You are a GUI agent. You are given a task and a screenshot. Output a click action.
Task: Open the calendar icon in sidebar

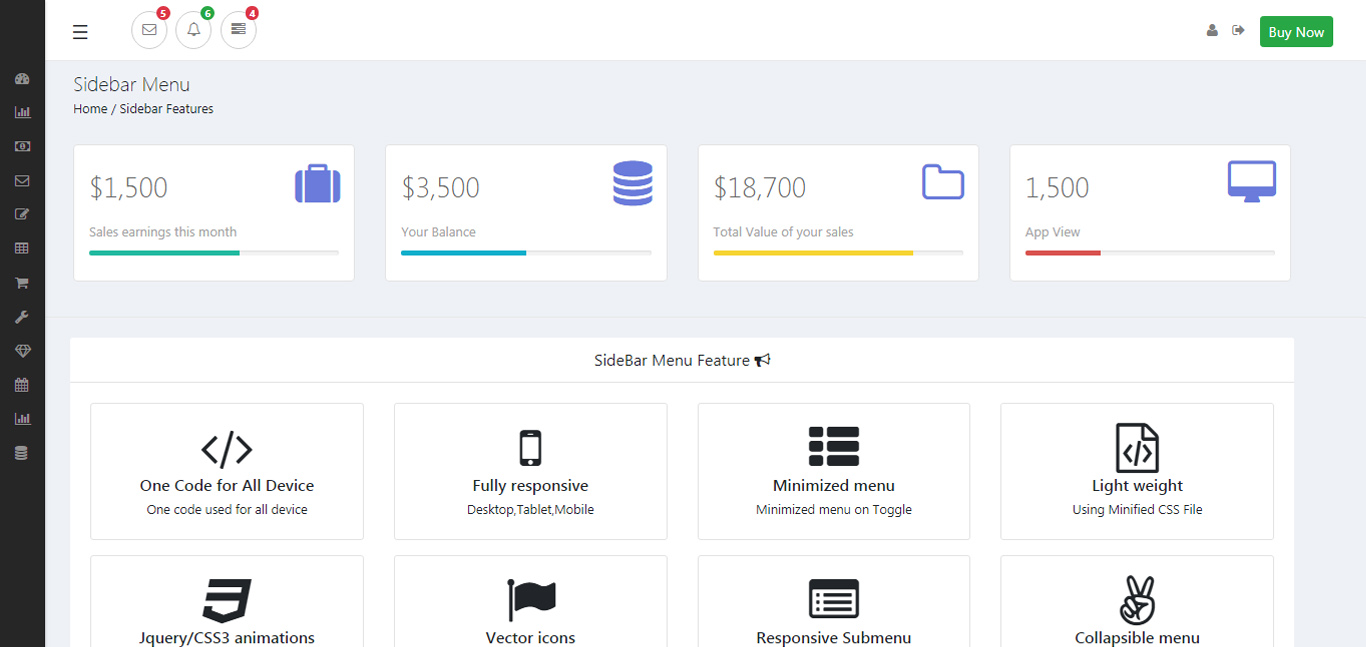pos(22,385)
